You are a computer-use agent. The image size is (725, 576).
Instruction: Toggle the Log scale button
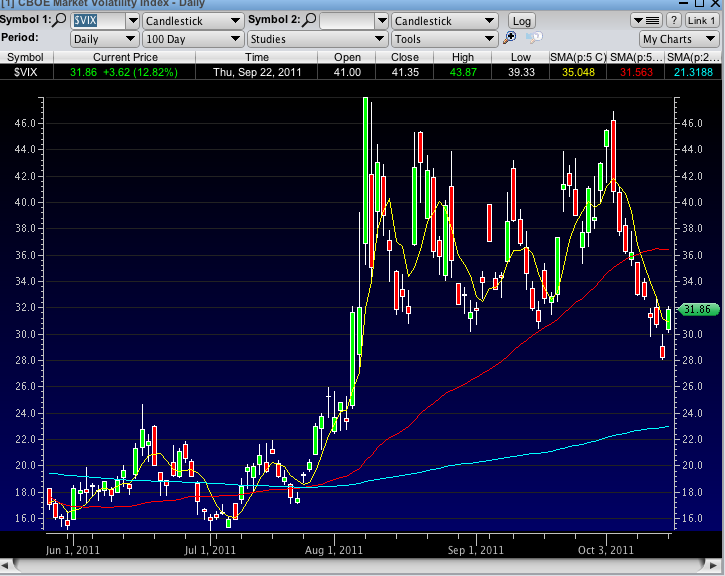tap(521, 20)
